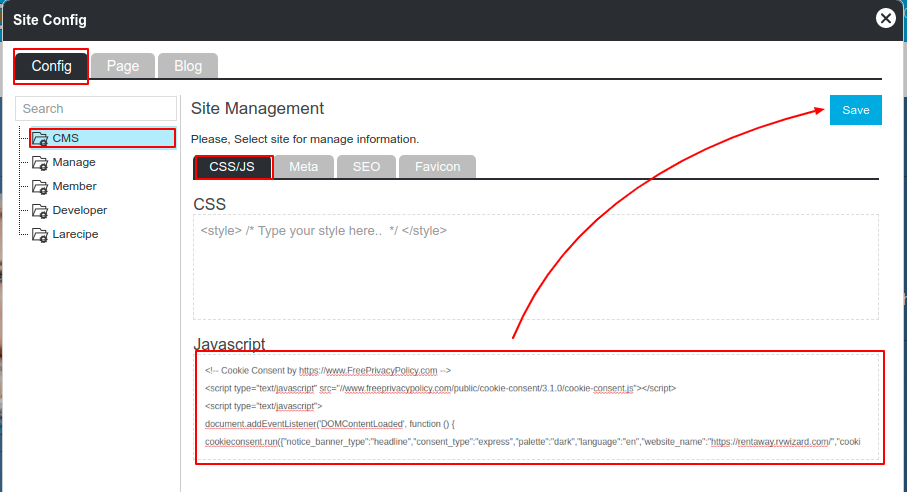Click the Developer folder icon
Viewport: 907px width, 492px height.
40,211
